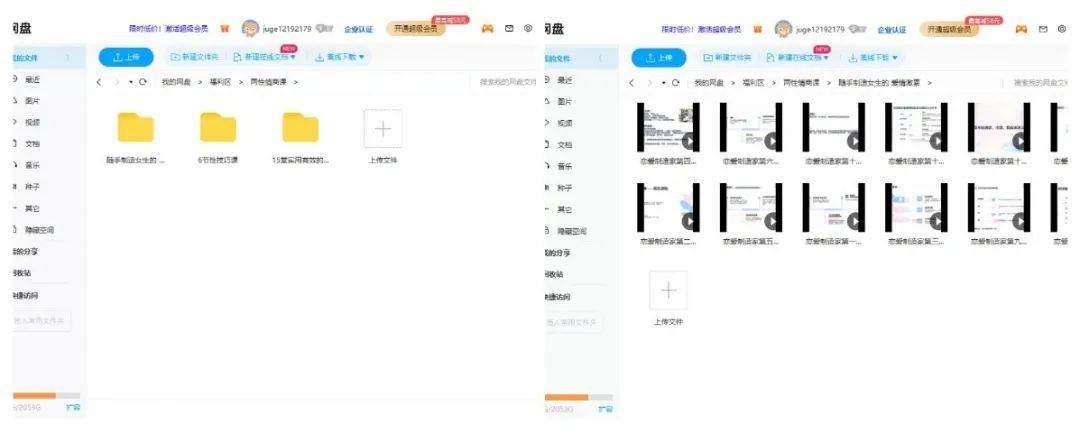Refresh the video window file list

[x=676, y=83]
